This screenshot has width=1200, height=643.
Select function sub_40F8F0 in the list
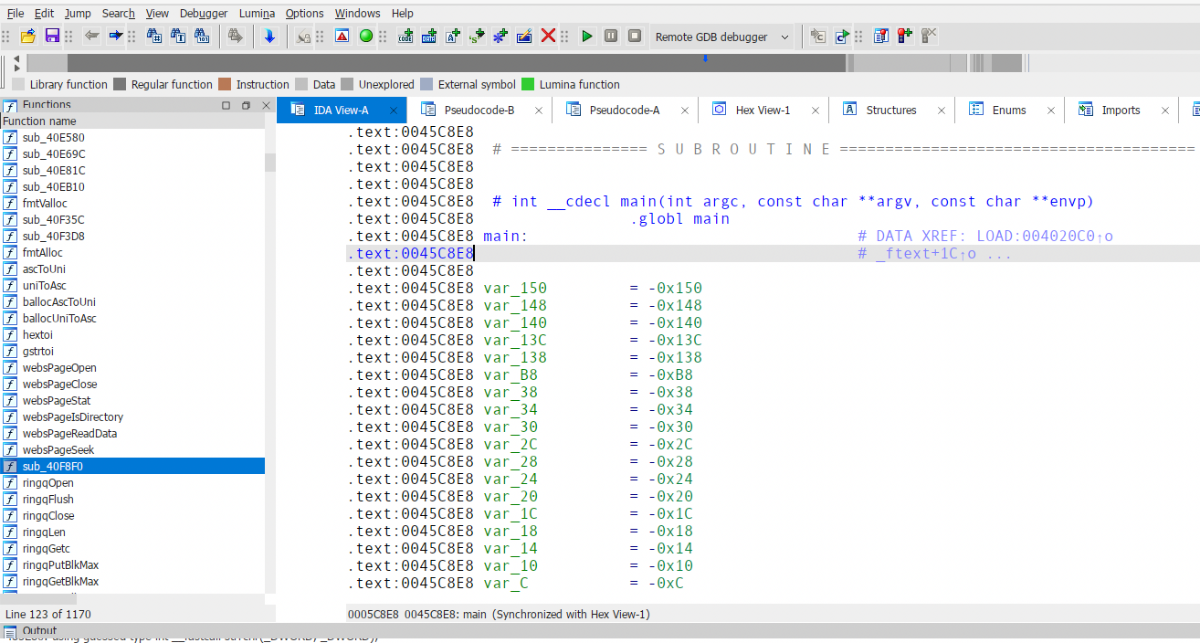(x=132, y=466)
